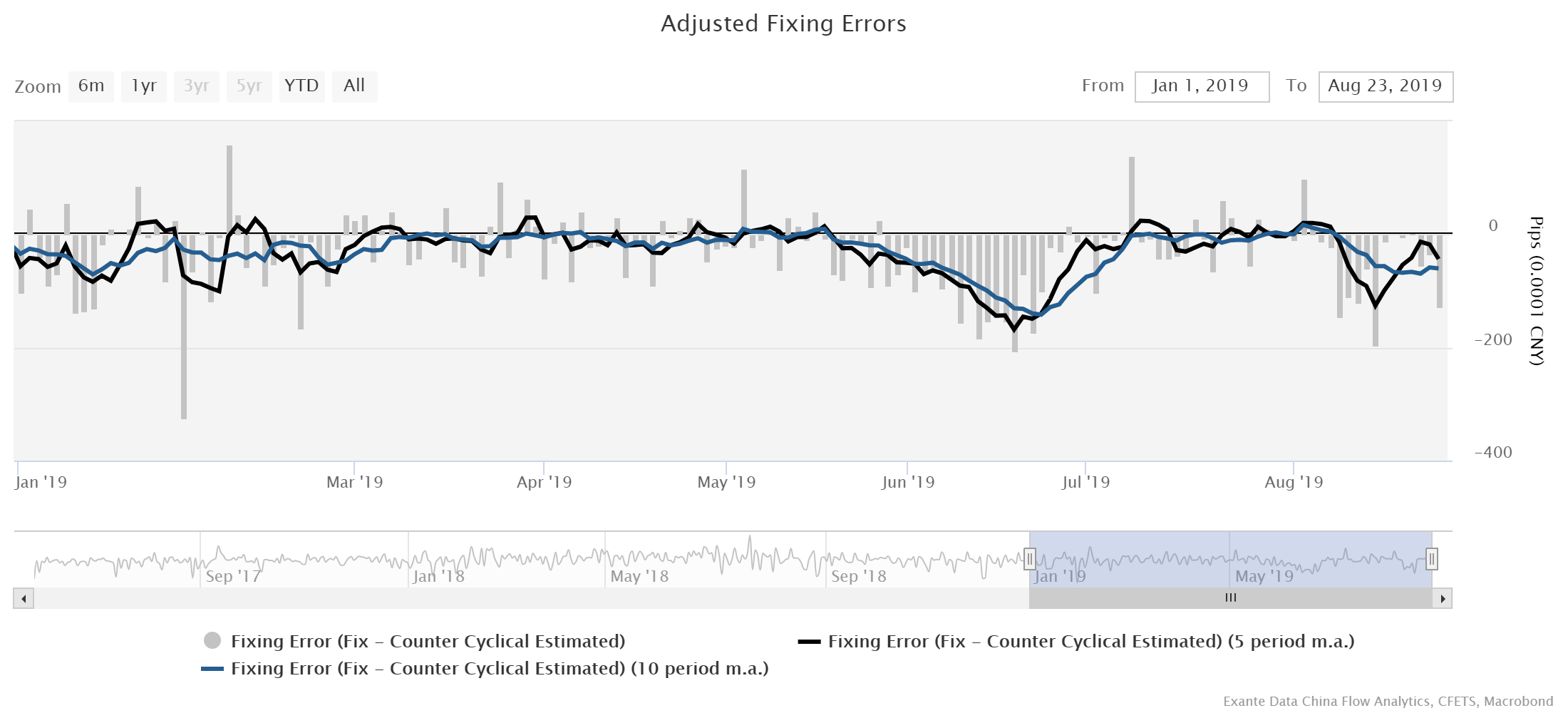
Task: Hide the 5 period m.a. series
Action: coord(1090,642)
